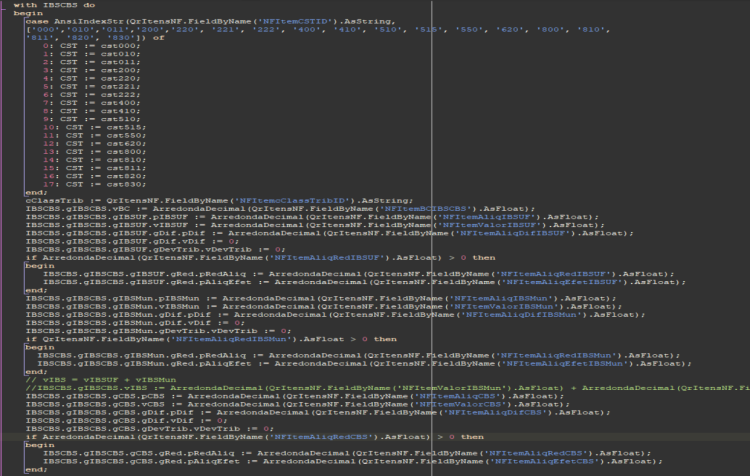Click the line 'IBSCBS.gIBSCBS.gIBSUF.gDif.vDif := 0;'

(x=132, y=241)
